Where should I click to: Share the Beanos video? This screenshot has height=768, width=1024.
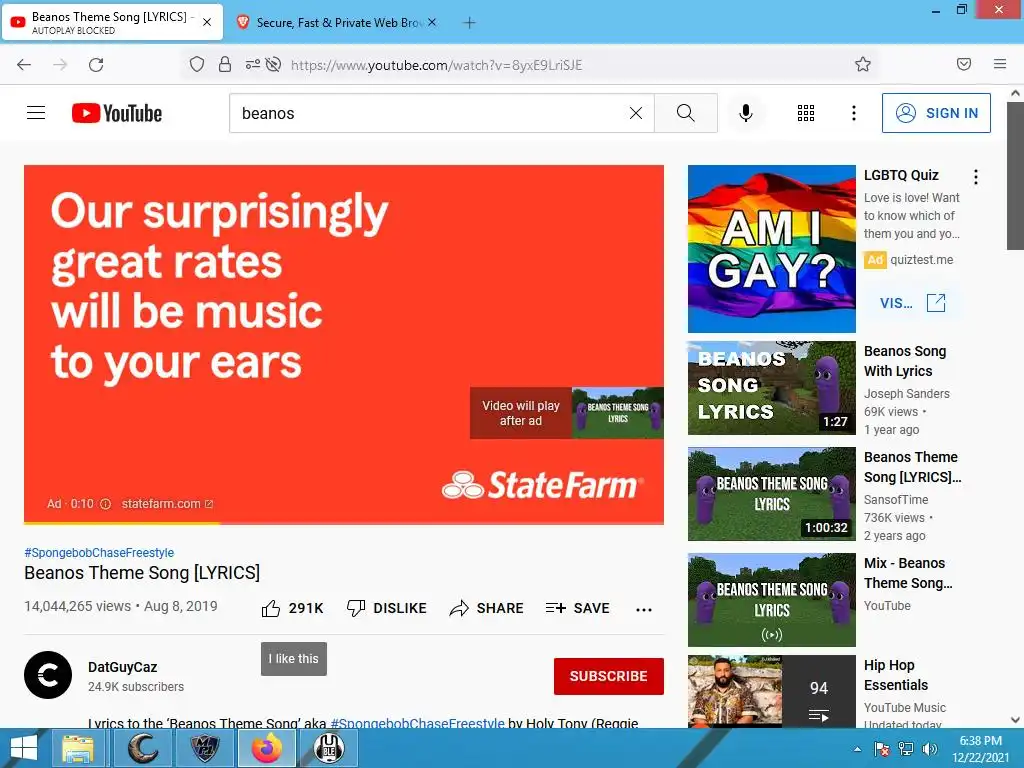487,608
